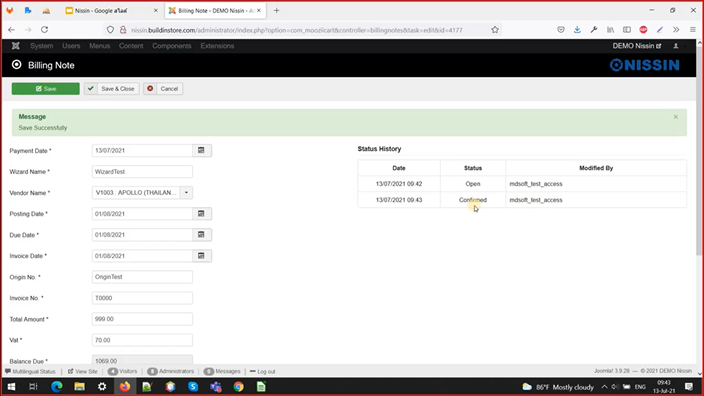Click the Confirmed status history cell
704x396 pixels.
pyautogui.click(x=473, y=200)
